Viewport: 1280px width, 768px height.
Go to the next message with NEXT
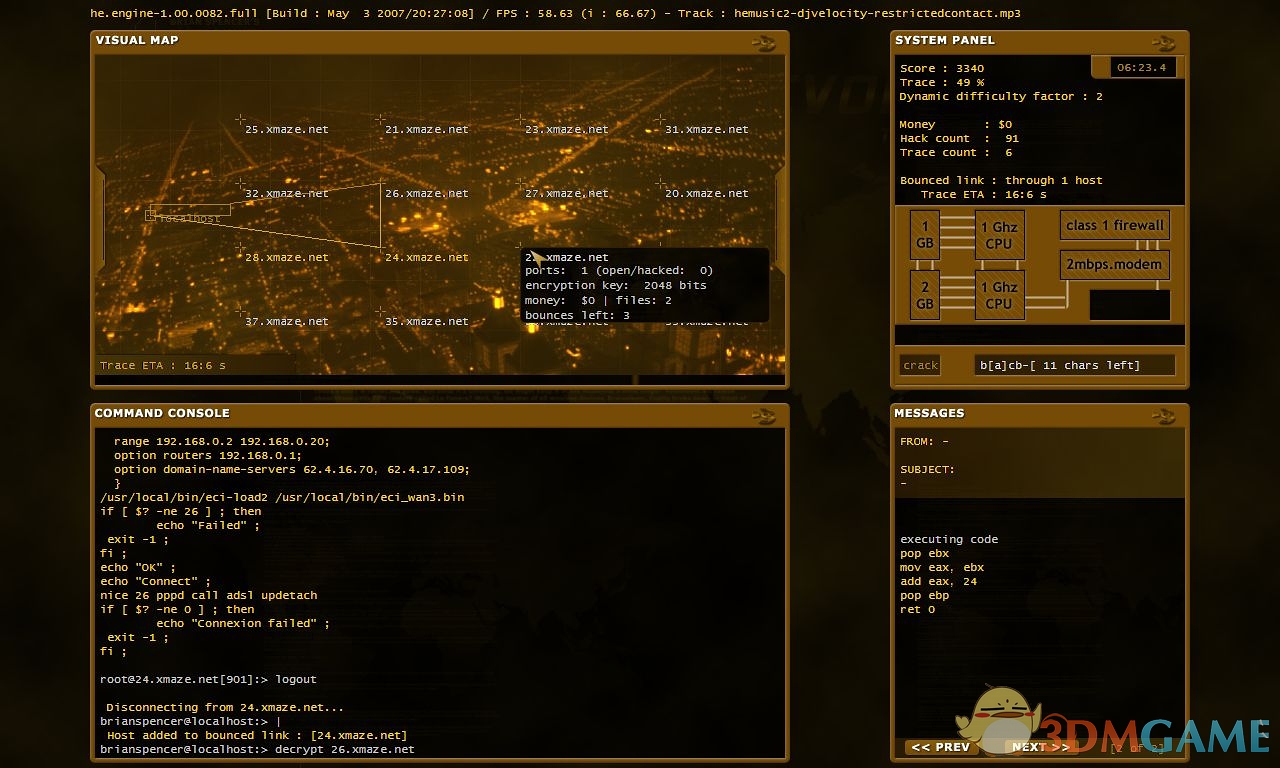(x=1040, y=747)
